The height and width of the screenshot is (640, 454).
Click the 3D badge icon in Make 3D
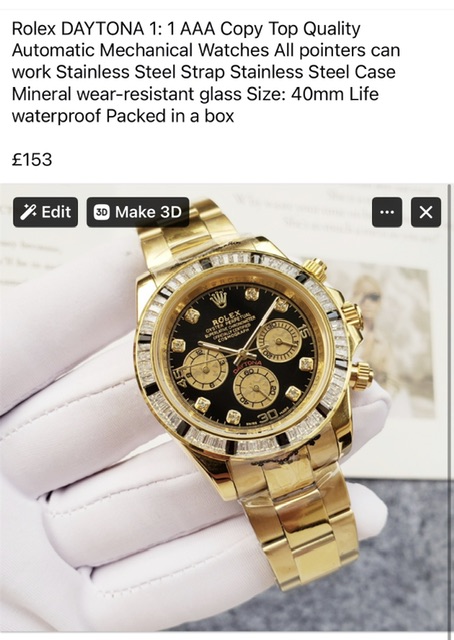point(102,212)
